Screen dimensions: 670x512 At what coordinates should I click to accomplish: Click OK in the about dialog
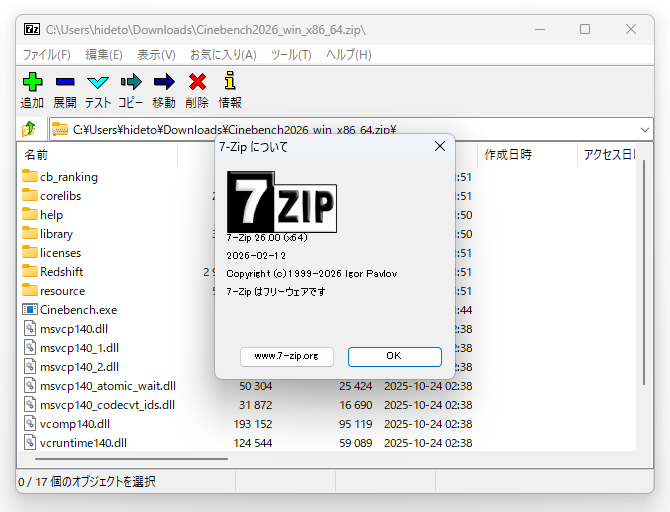tap(394, 356)
